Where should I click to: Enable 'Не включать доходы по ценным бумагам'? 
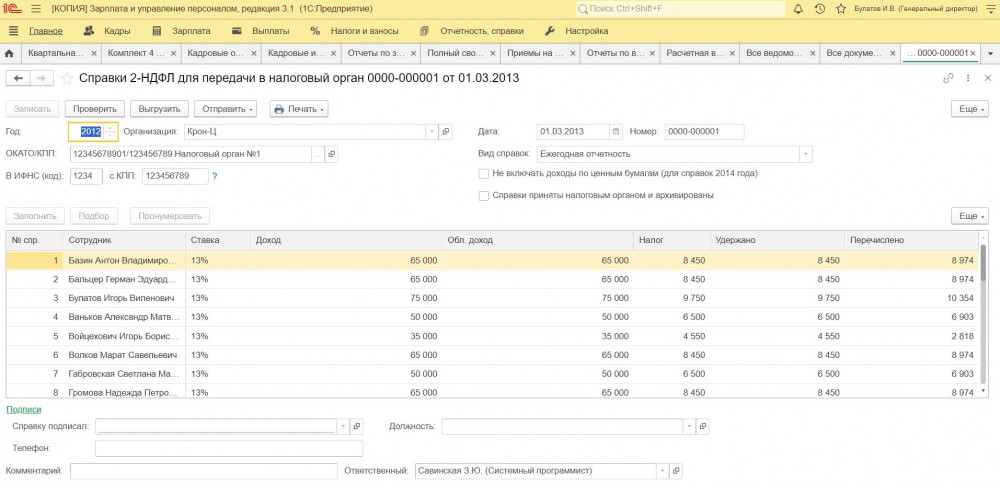point(484,173)
